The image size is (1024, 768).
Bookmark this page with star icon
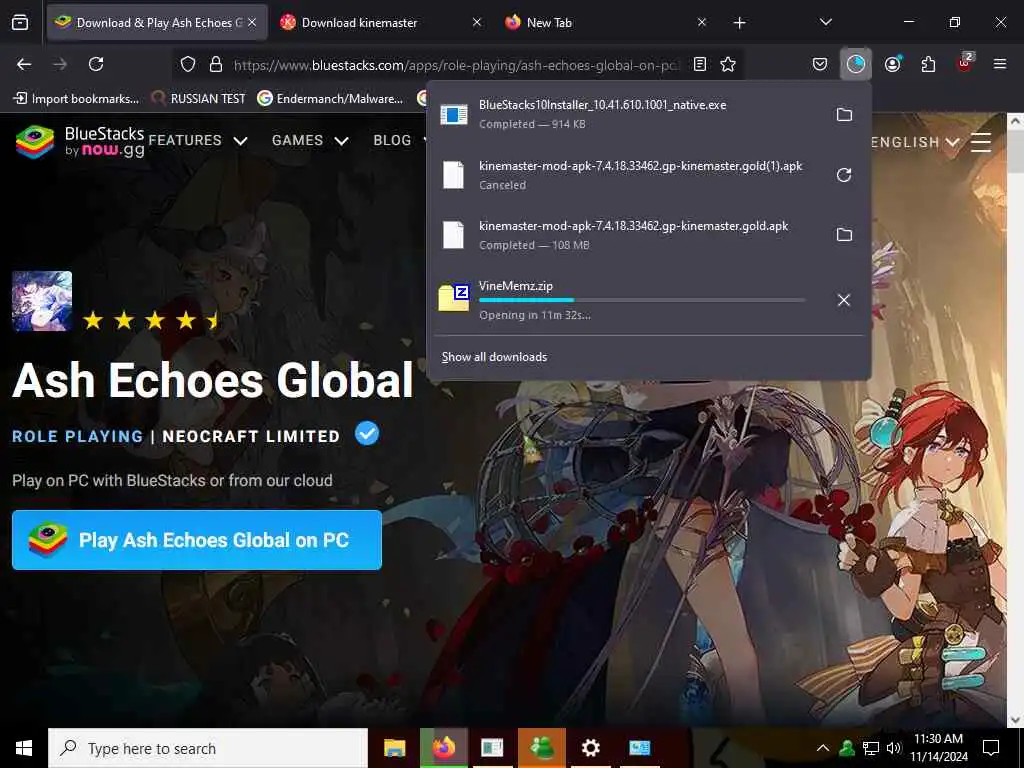pos(728,64)
